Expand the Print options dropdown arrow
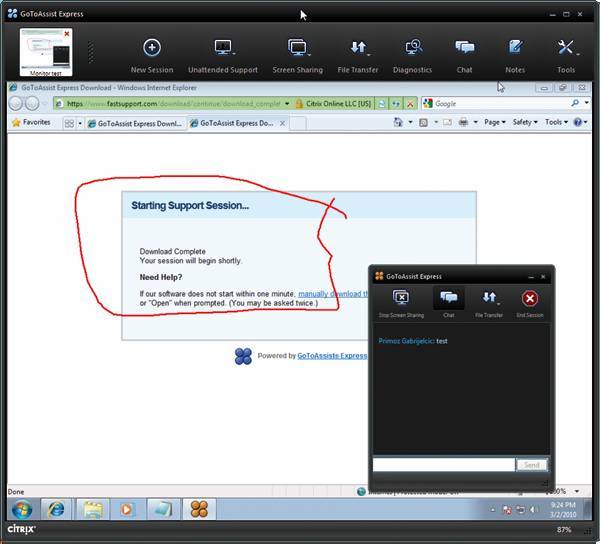The height and width of the screenshot is (544, 600). [x=476, y=122]
